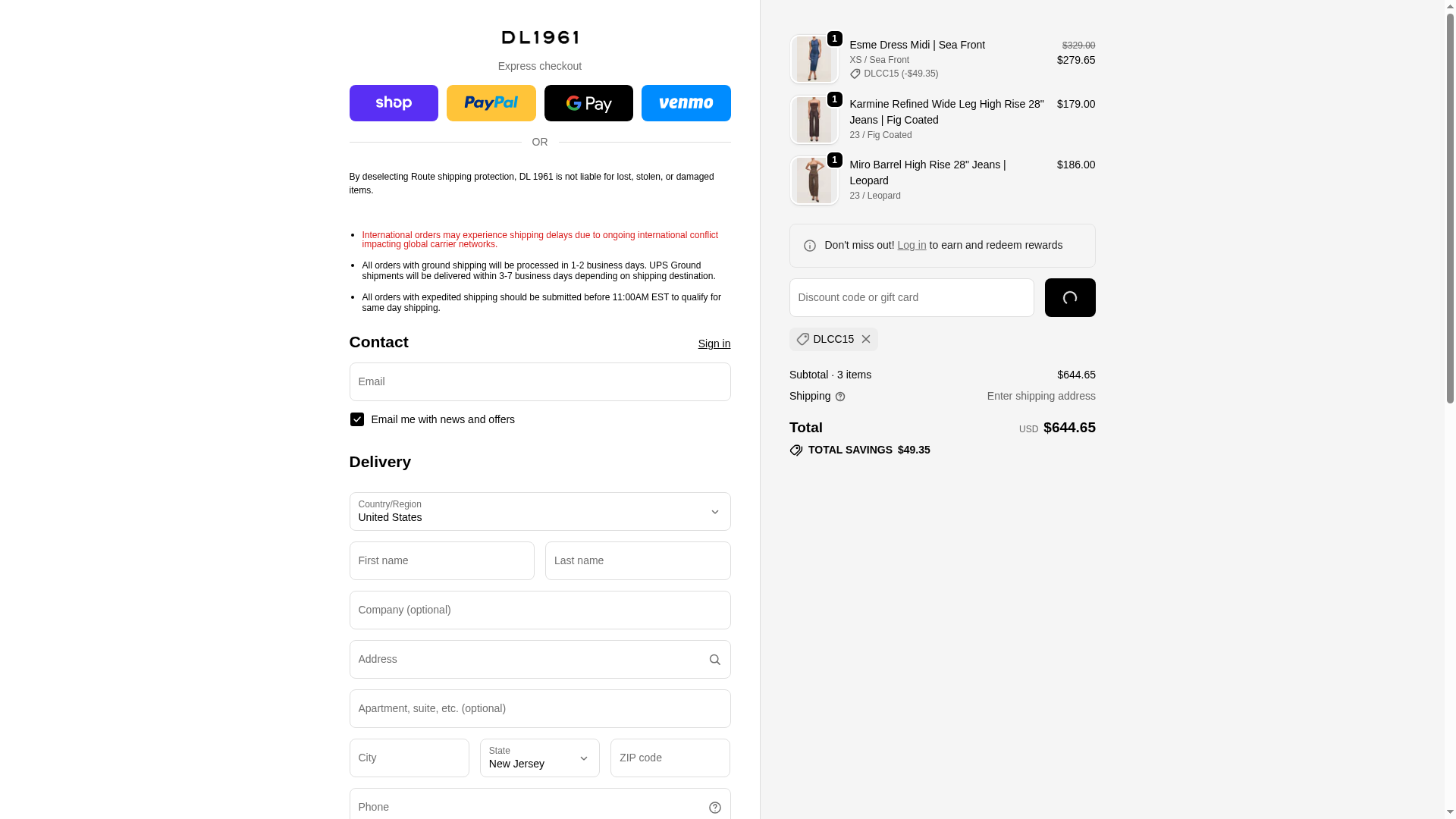Viewport: 1456px width, 819px height.
Task: Pay with Venmo express button
Action: pos(686,103)
